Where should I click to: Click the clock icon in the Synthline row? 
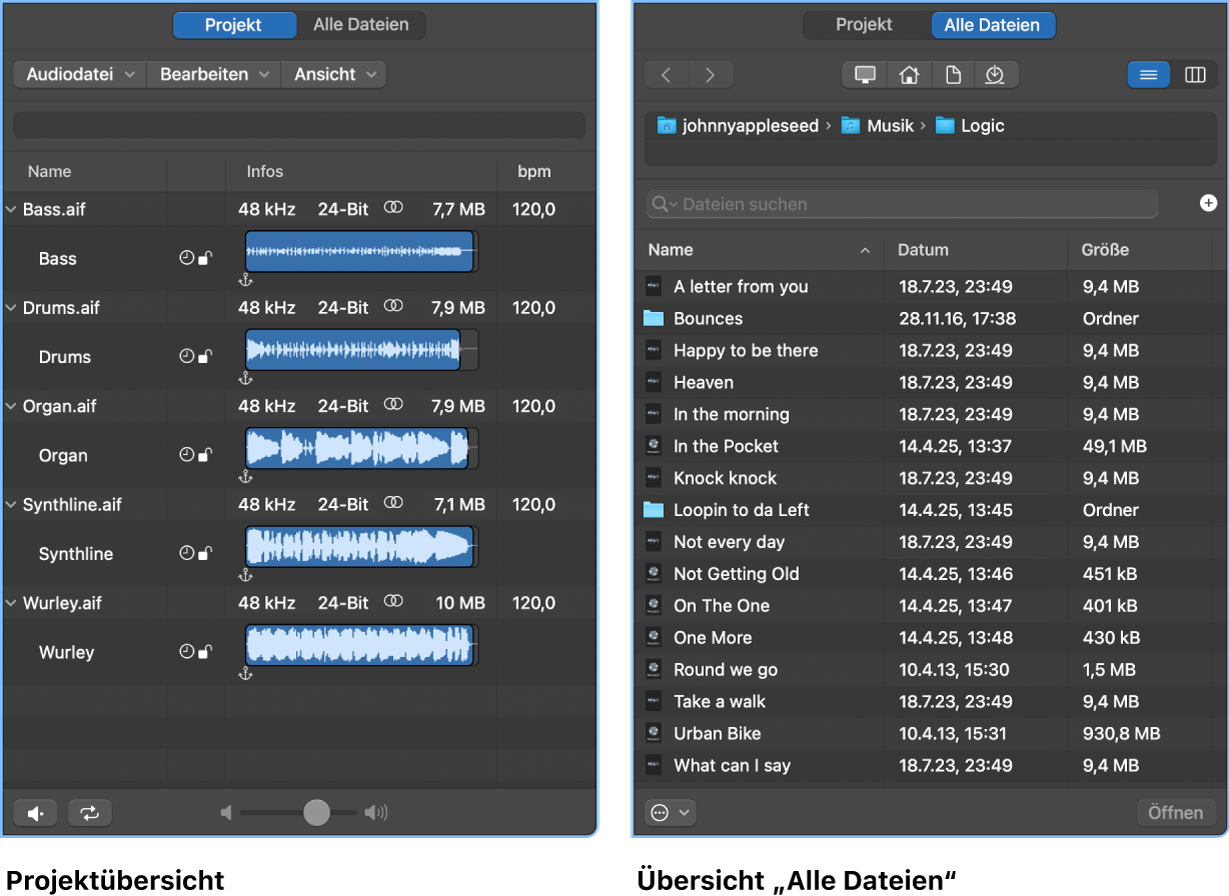(x=186, y=553)
